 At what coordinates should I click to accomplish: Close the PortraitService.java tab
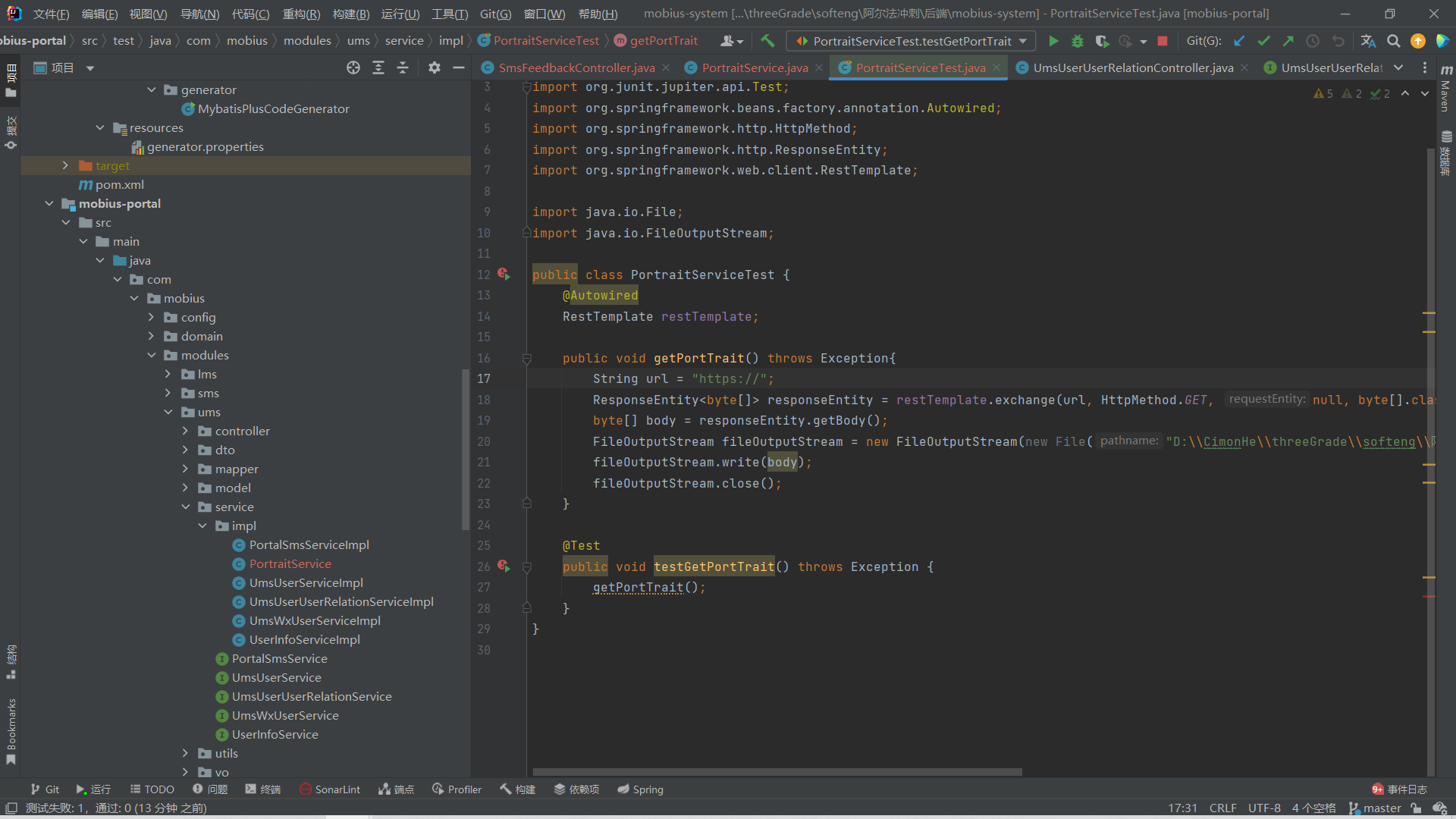(819, 67)
